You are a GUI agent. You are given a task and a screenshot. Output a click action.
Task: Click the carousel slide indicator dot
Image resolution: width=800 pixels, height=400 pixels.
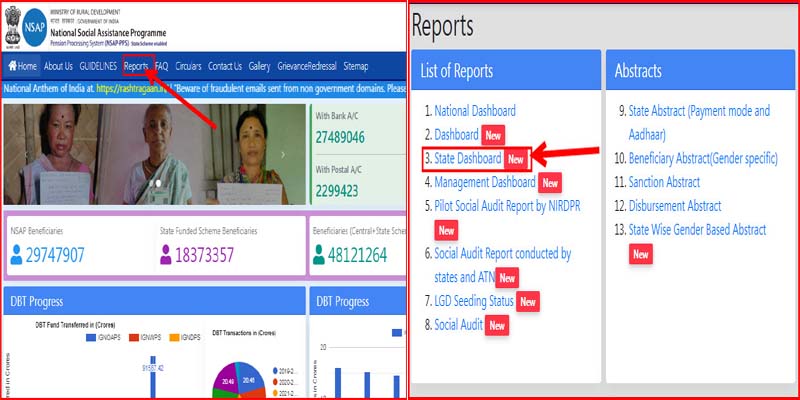[158, 183]
